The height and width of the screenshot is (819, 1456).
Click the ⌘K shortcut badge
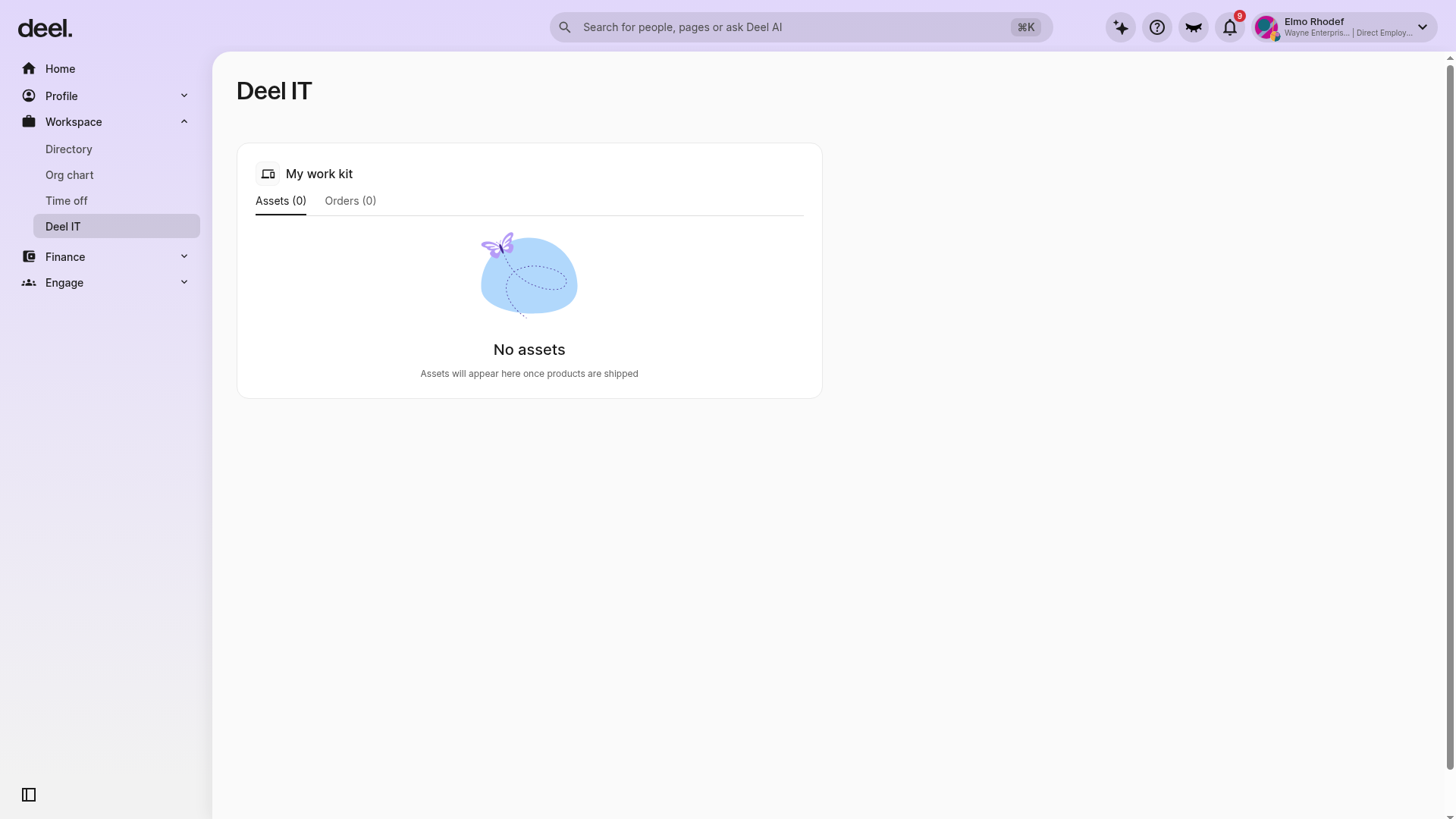[x=1026, y=27]
